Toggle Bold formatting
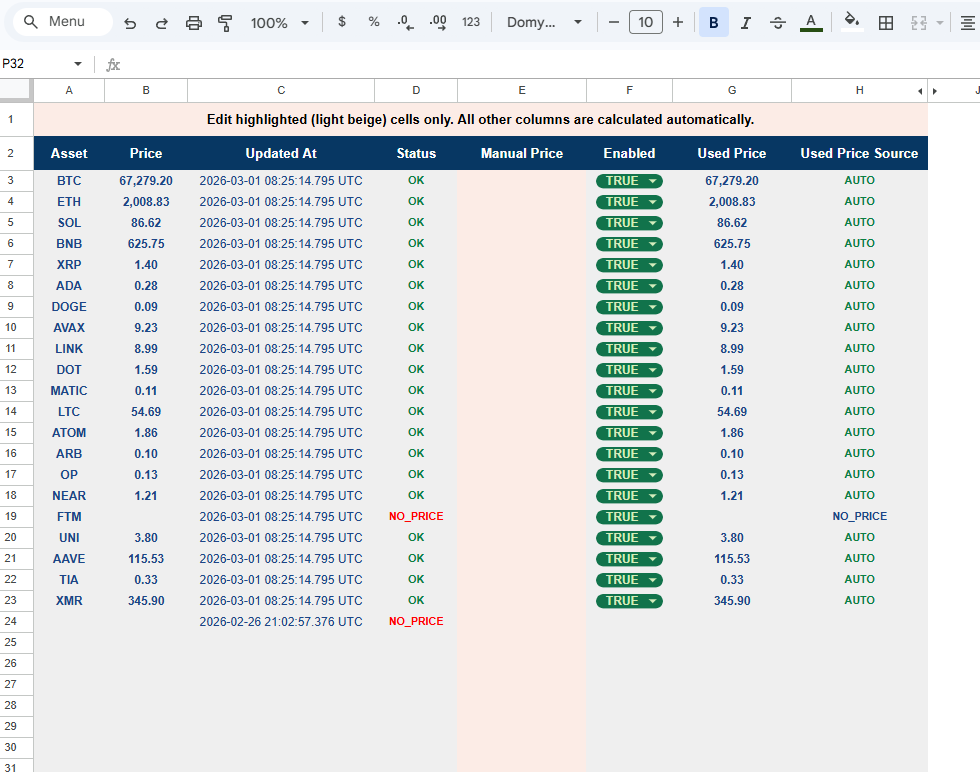Image resolution: width=980 pixels, height=772 pixels. point(713,21)
